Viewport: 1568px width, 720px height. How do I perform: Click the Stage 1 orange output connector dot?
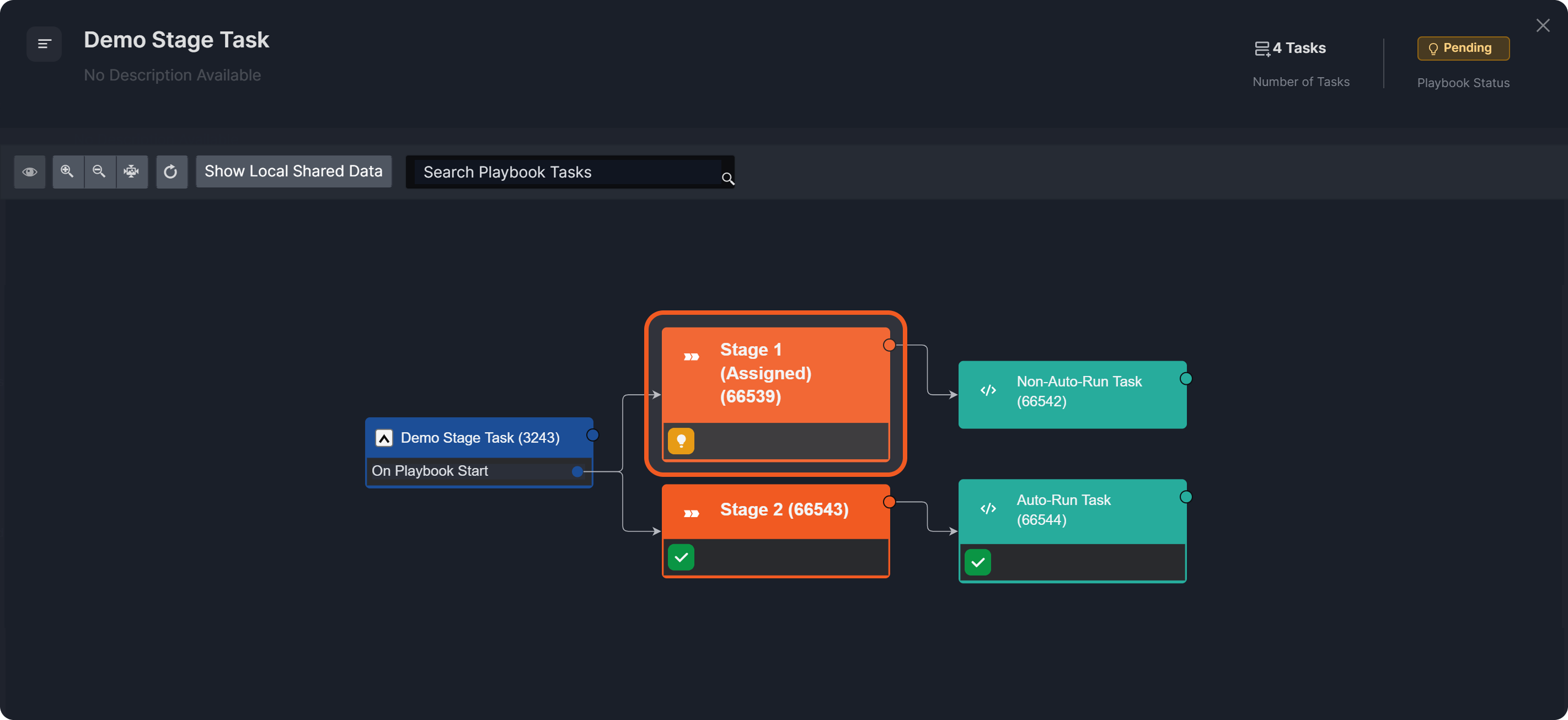(889, 346)
